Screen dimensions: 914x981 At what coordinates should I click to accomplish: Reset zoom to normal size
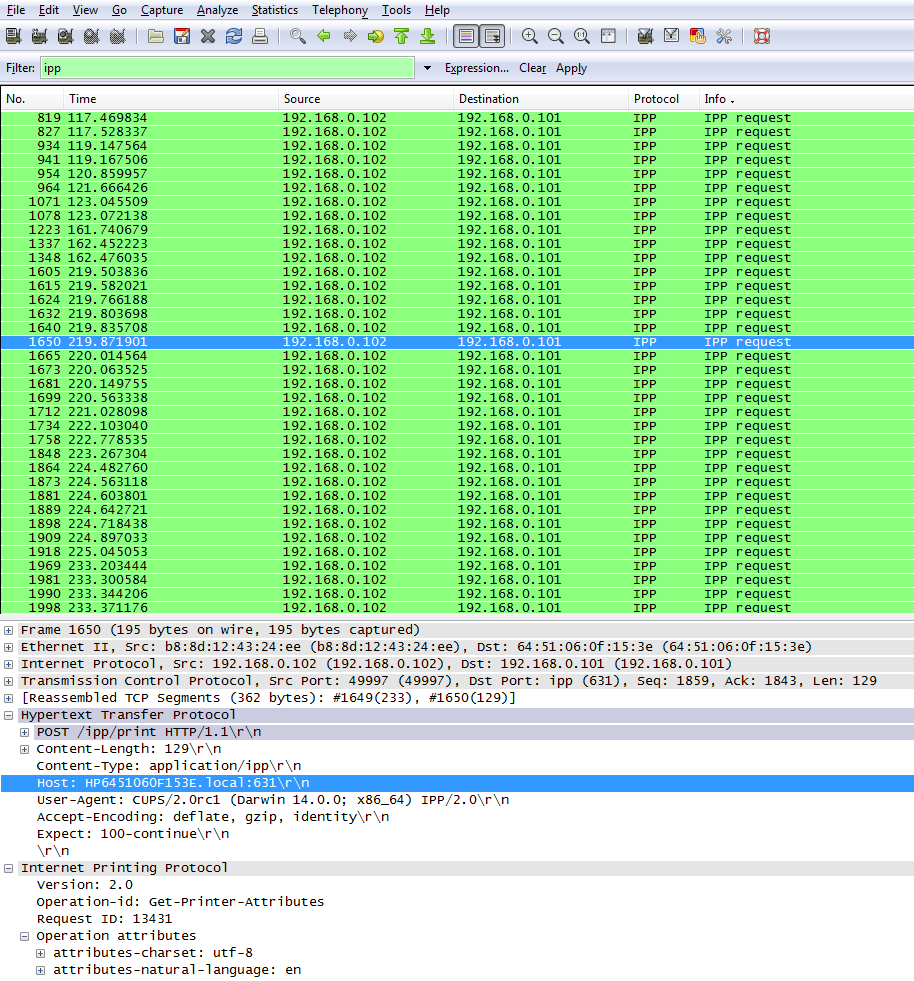coord(582,36)
